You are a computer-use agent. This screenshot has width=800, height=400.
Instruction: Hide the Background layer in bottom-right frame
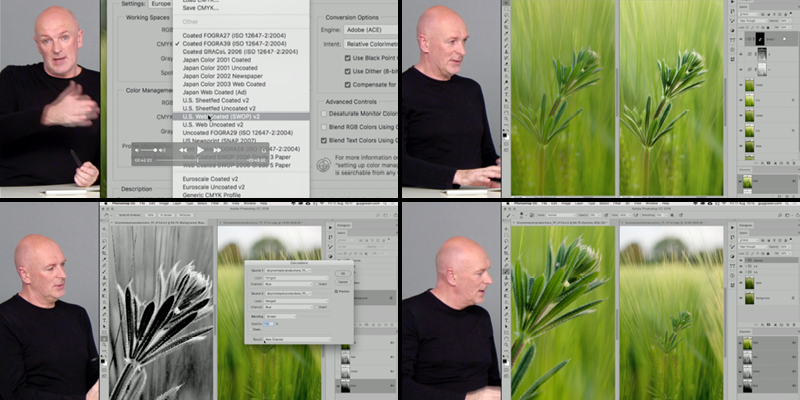pyautogui.click(x=741, y=298)
